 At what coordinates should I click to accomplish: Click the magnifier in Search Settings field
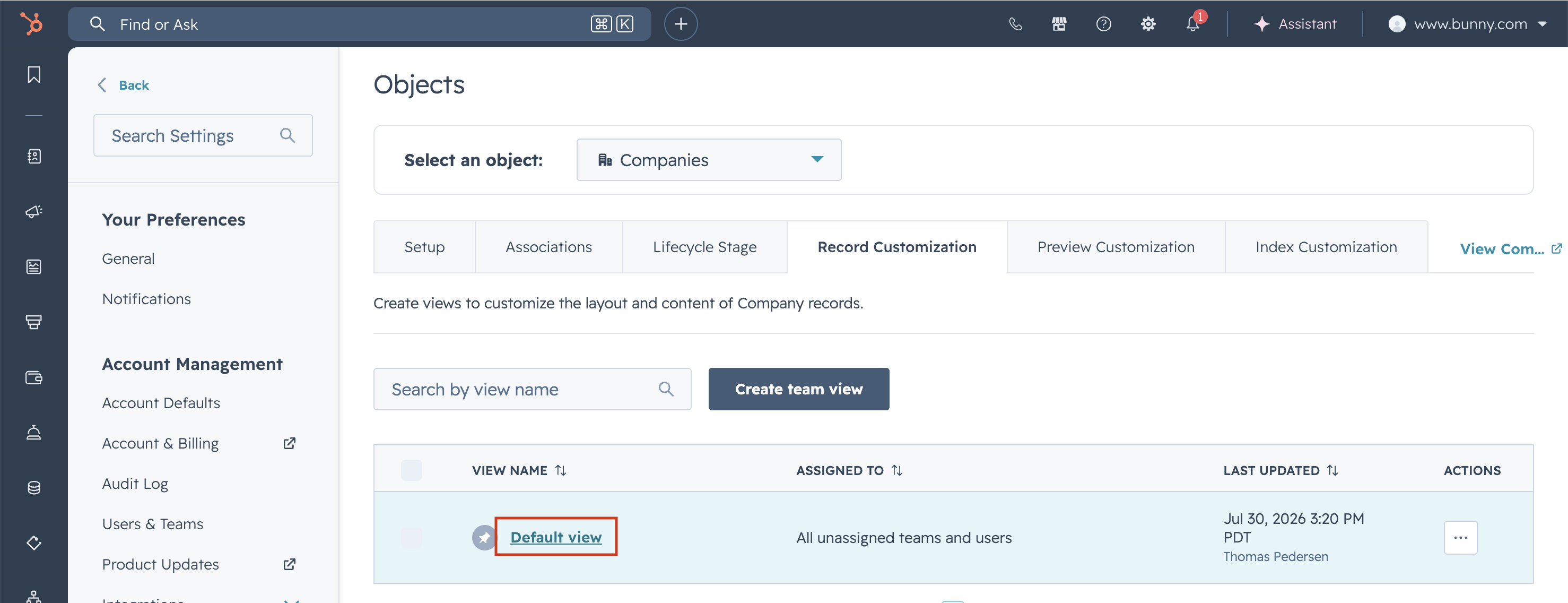coord(288,135)
